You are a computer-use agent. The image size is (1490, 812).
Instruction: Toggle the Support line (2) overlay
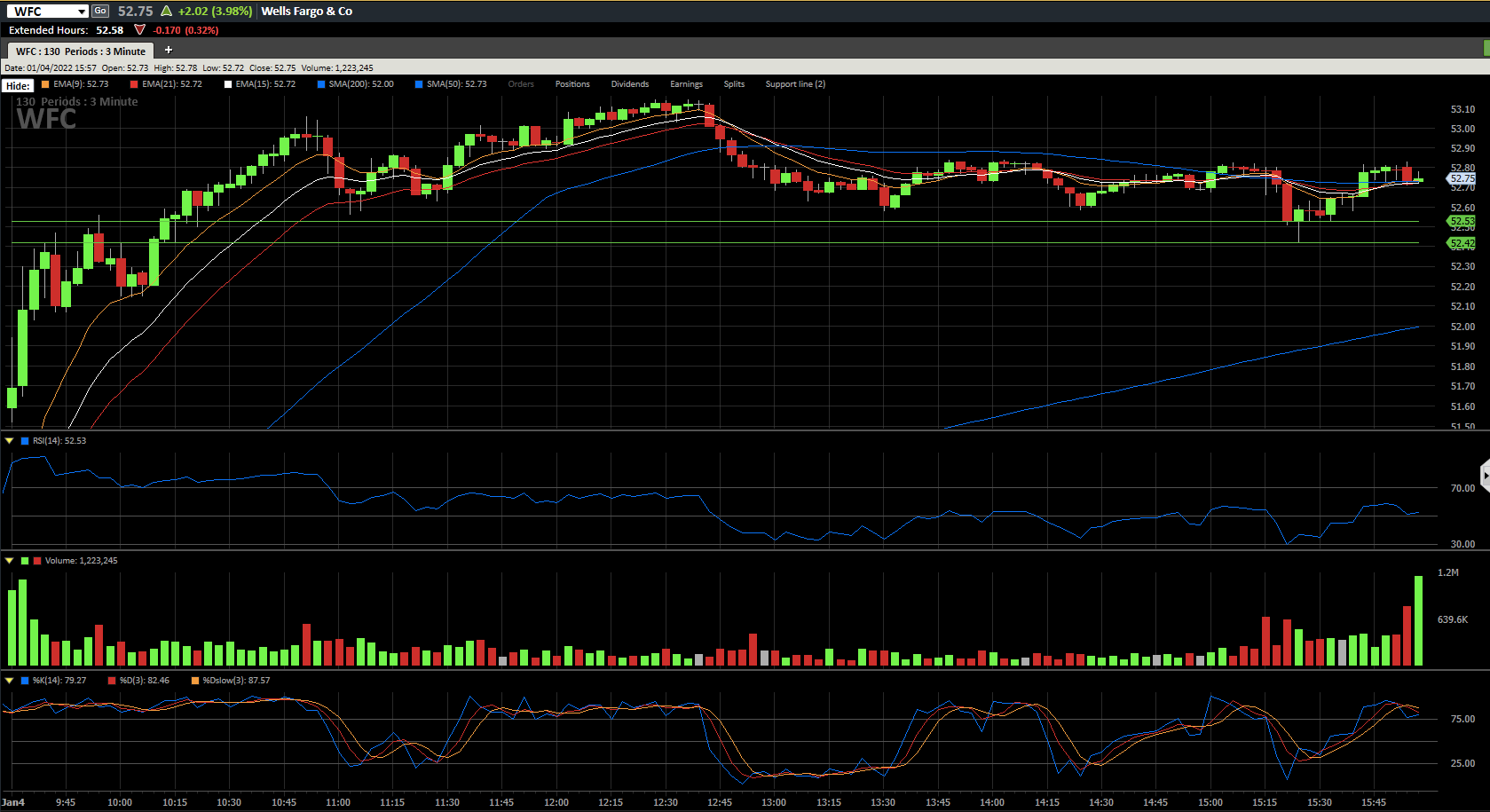[x=795, y=84]
